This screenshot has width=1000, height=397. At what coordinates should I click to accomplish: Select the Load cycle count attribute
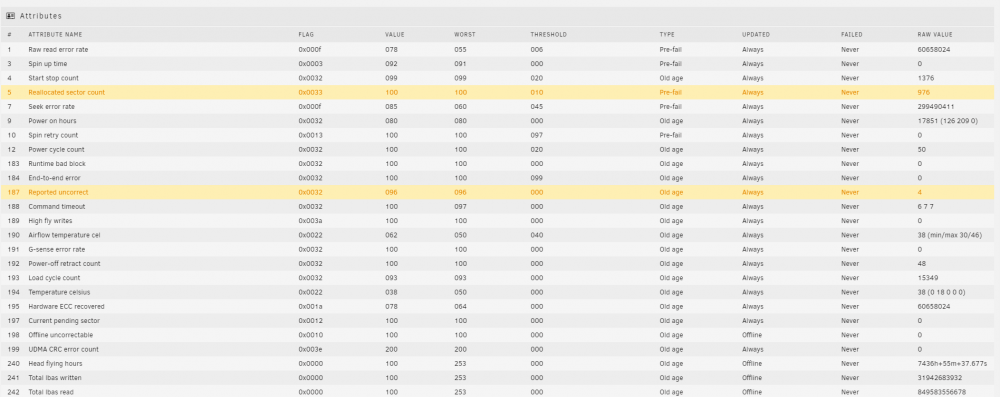(x=54, y=278)
